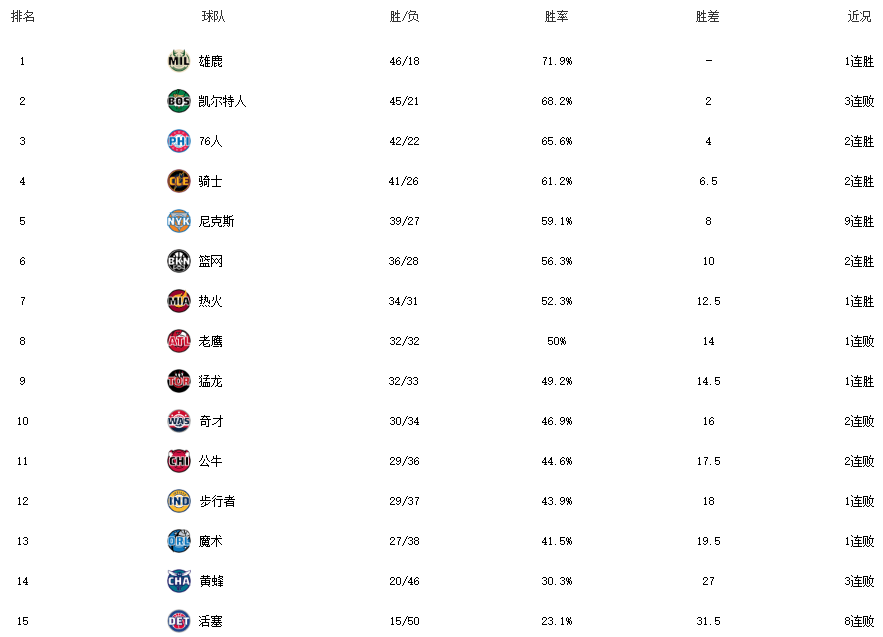Click the Milwaukee Bucks MIL logo
Screen dimensions: 883x637
(x=178, y=61)
